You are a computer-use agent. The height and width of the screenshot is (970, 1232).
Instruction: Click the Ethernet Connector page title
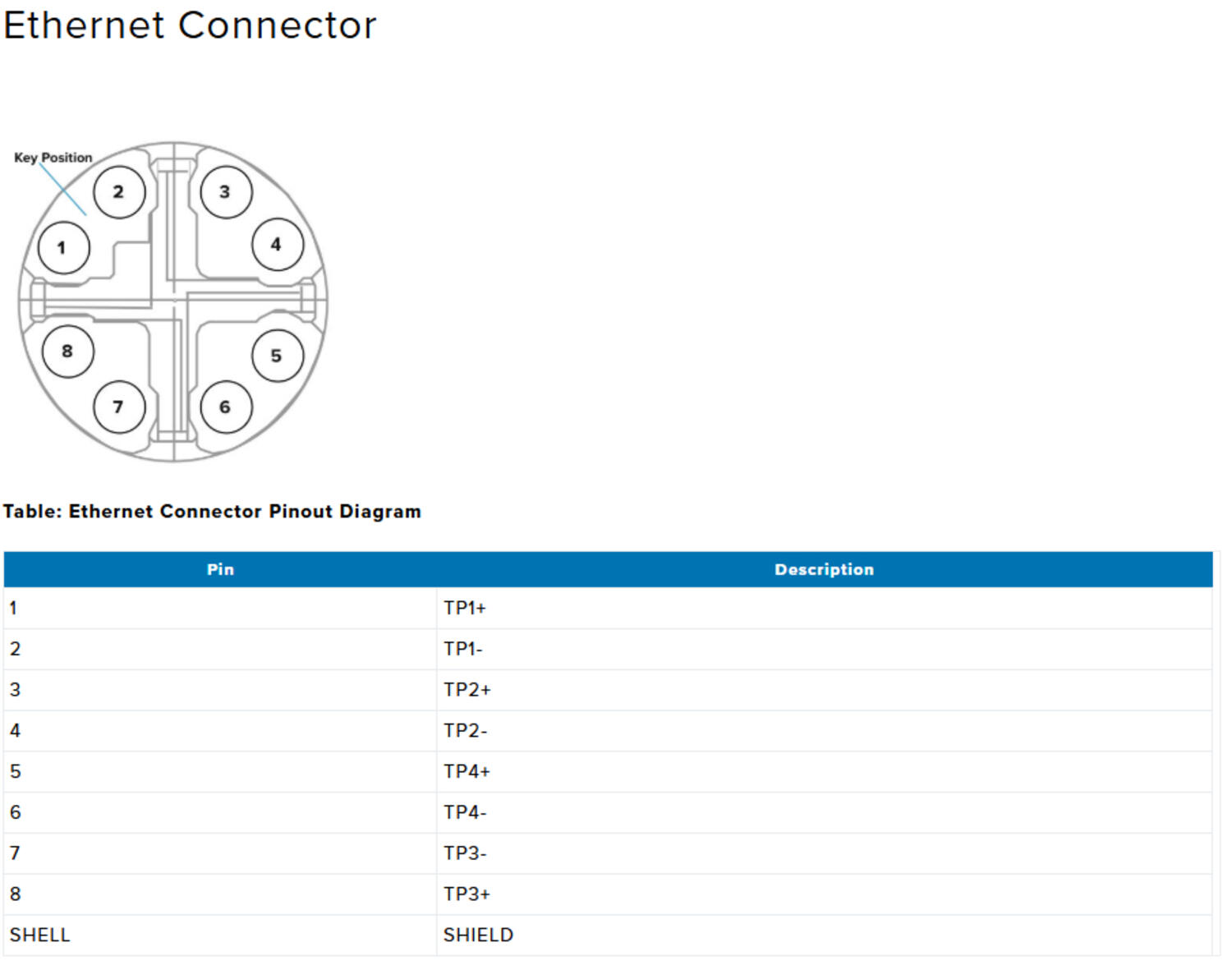(x=191, y=25)
